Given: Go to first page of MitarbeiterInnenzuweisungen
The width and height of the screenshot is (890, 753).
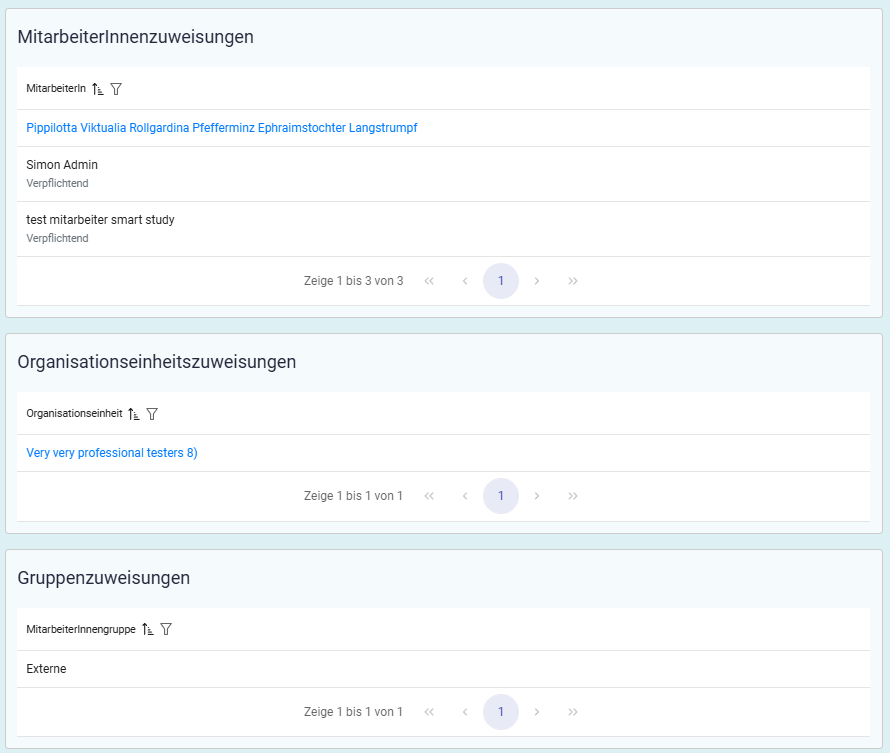Looking at the screenshot, I should click(x=429, y=281).
